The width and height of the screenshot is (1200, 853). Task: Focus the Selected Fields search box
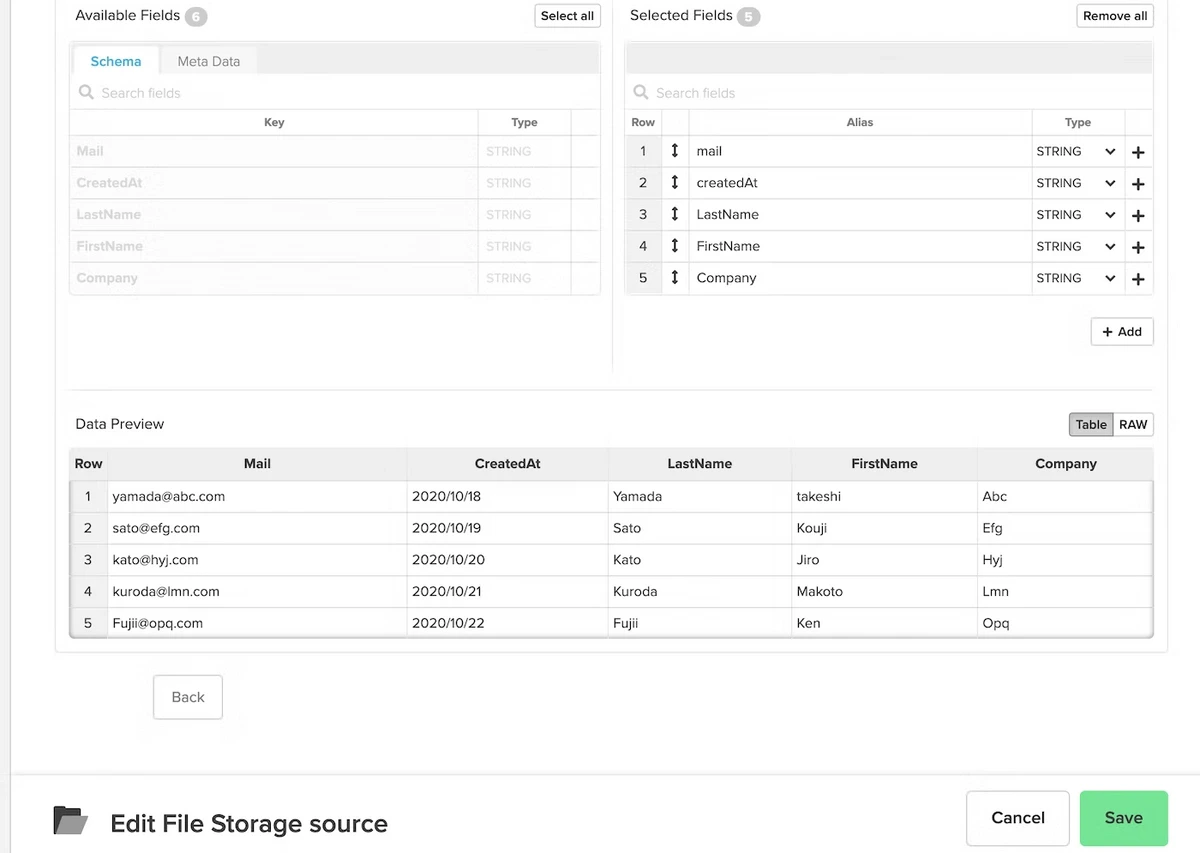(x=889, y=93)
